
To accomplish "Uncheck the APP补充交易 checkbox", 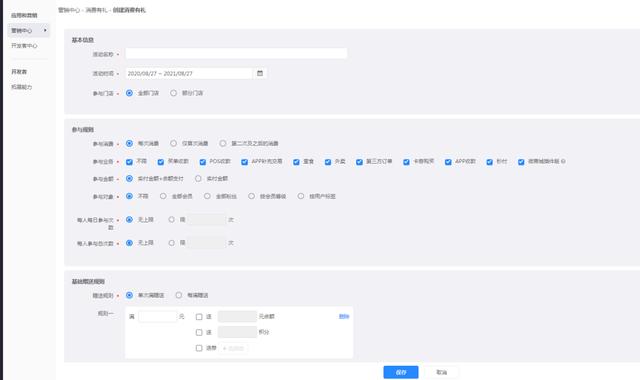I will [x=244, y=162].
